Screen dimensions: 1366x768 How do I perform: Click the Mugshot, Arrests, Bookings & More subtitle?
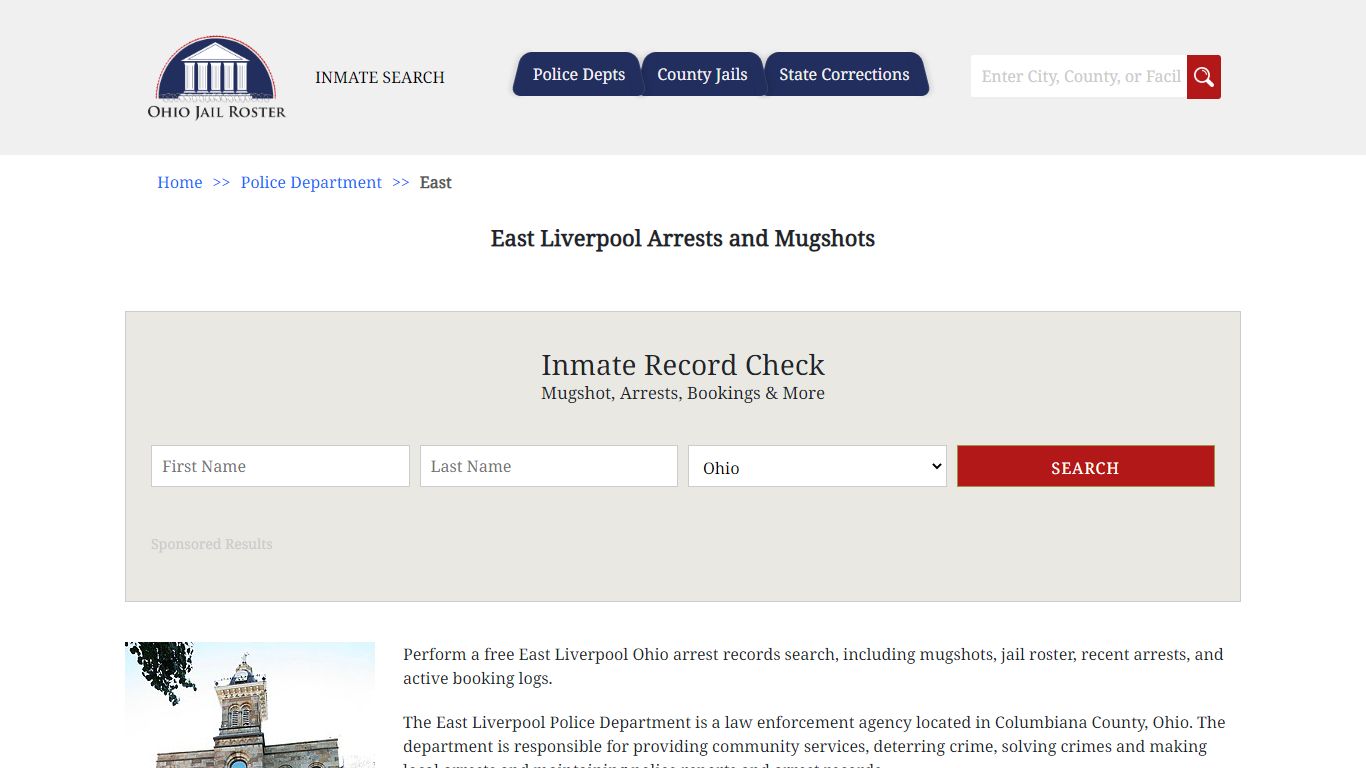[683, 393]
